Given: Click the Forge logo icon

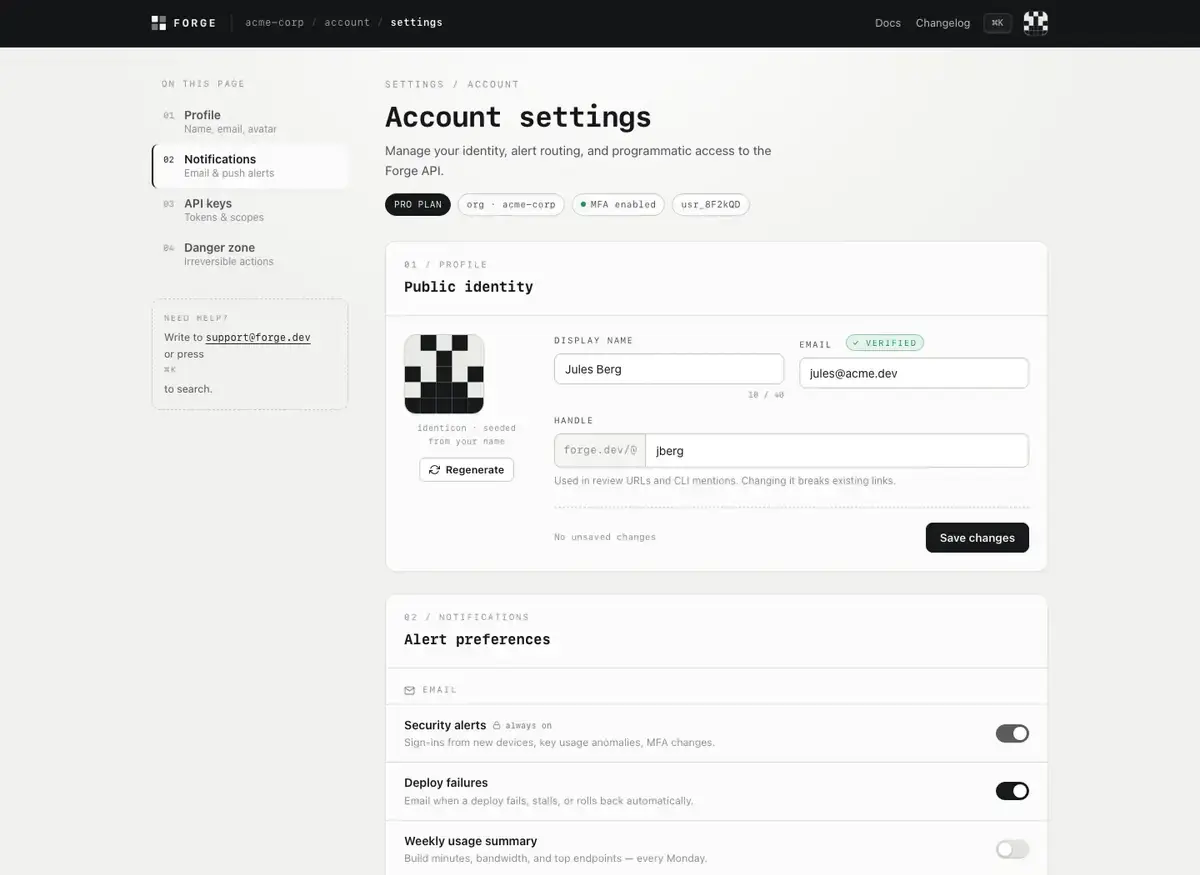Looking at the screenshot, I should point(159,22).
